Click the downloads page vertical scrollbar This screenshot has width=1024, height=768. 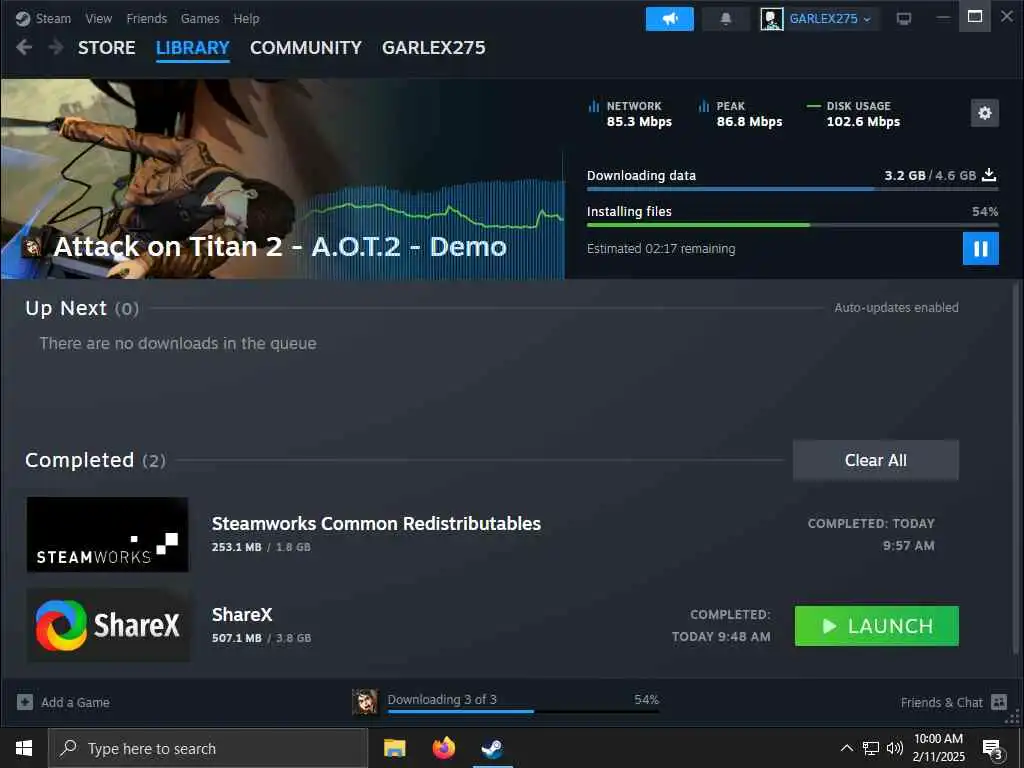point(1016,467)
